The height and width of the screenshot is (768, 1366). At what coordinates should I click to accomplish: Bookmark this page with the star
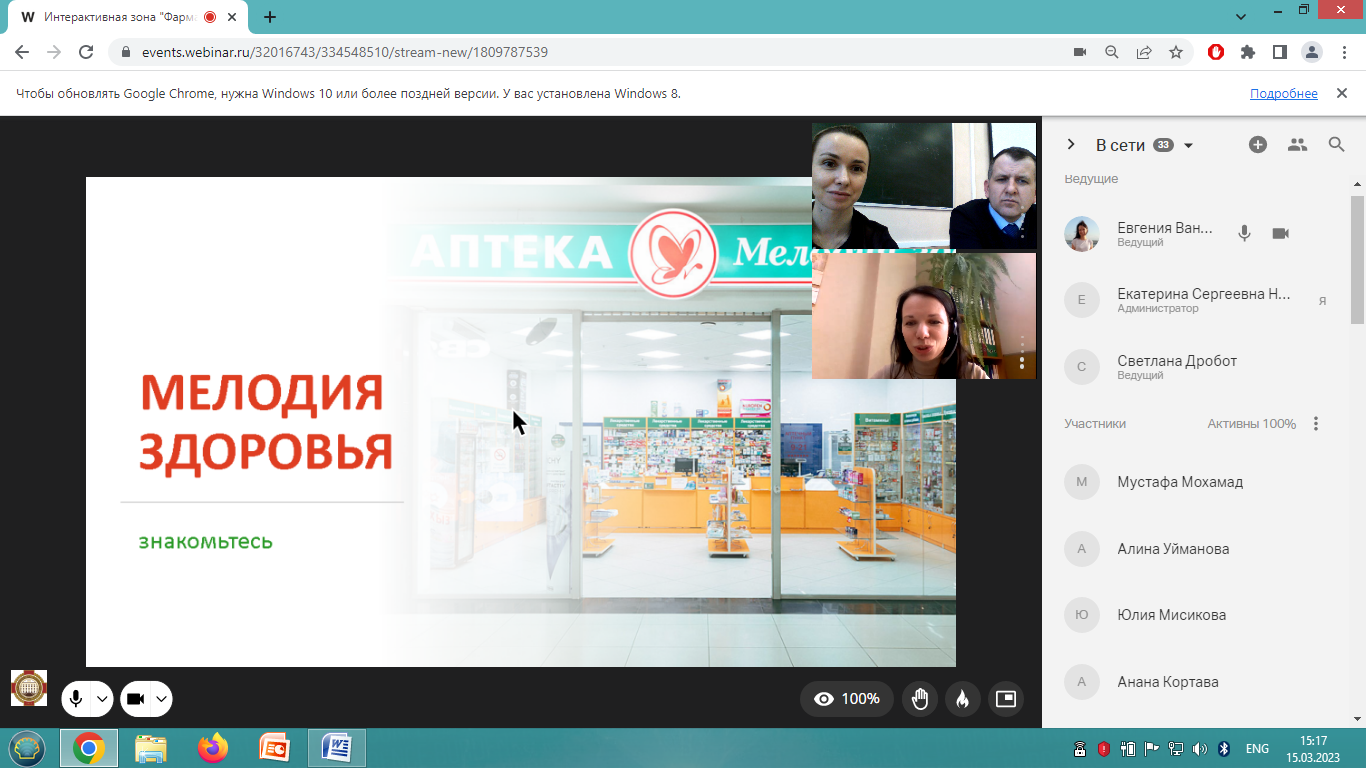click(x=1176, y=52)
